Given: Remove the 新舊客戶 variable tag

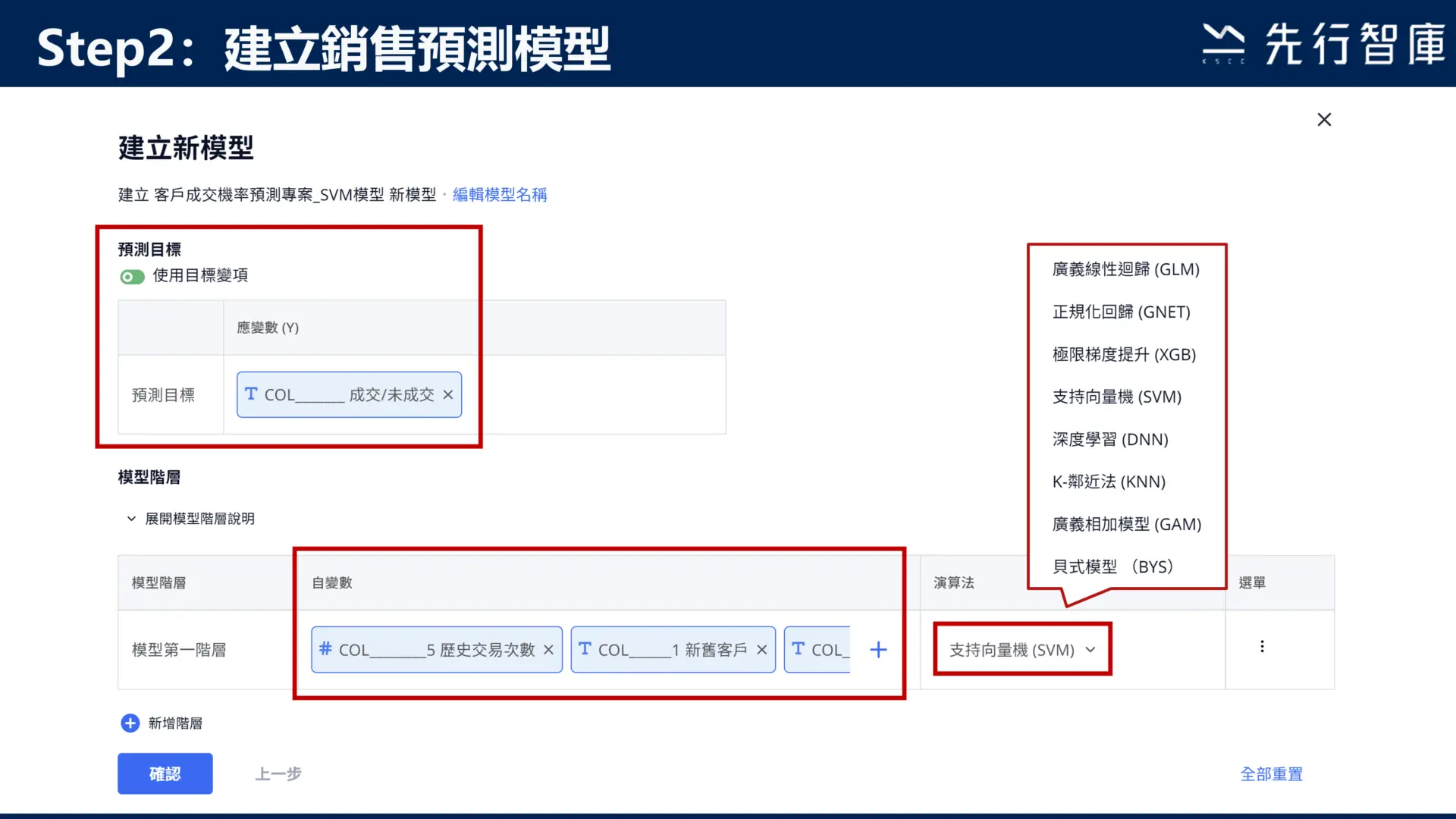Looking at the screenshot, I should (x=762, y=650).
